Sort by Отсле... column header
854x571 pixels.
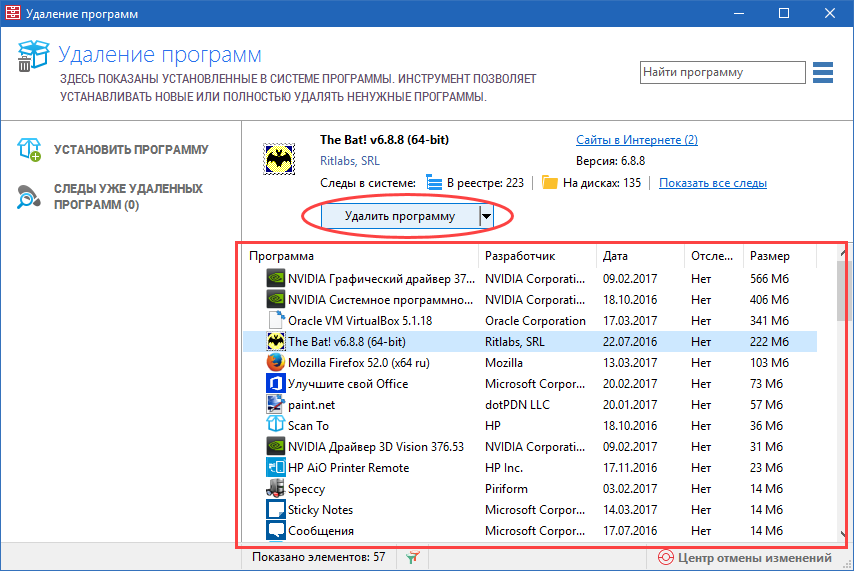pyautogui.click(x=713, y=256)
